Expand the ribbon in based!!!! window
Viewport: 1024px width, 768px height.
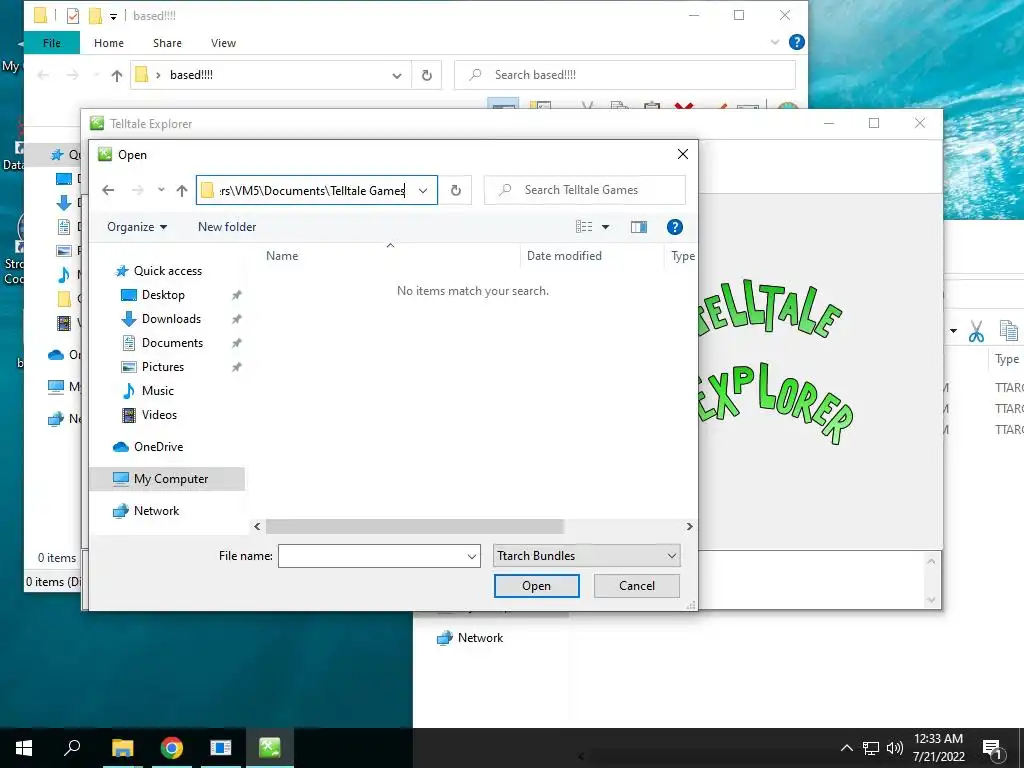(775, 42)
